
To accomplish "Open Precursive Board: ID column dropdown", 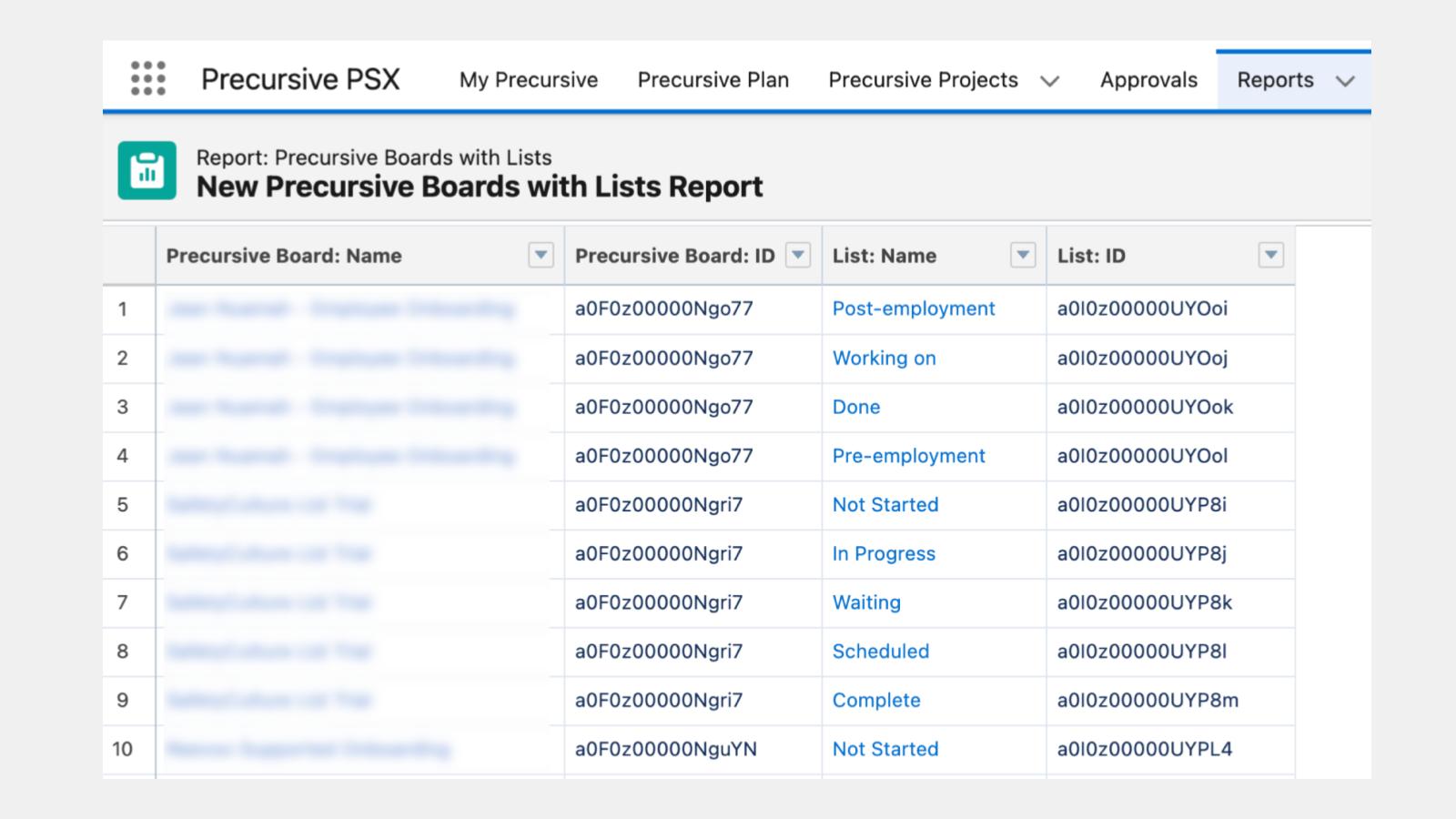I will (798, 256).
